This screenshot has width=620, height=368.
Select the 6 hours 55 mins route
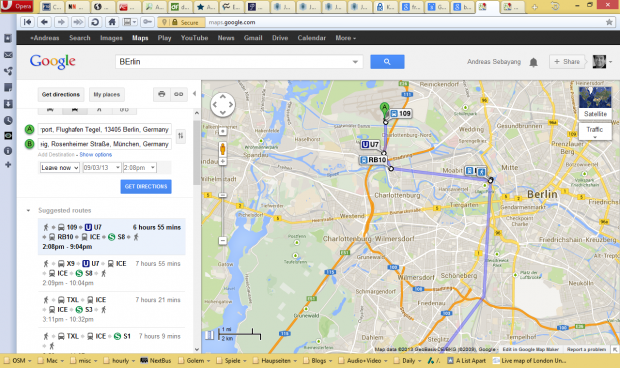click(x=112, y=236)
